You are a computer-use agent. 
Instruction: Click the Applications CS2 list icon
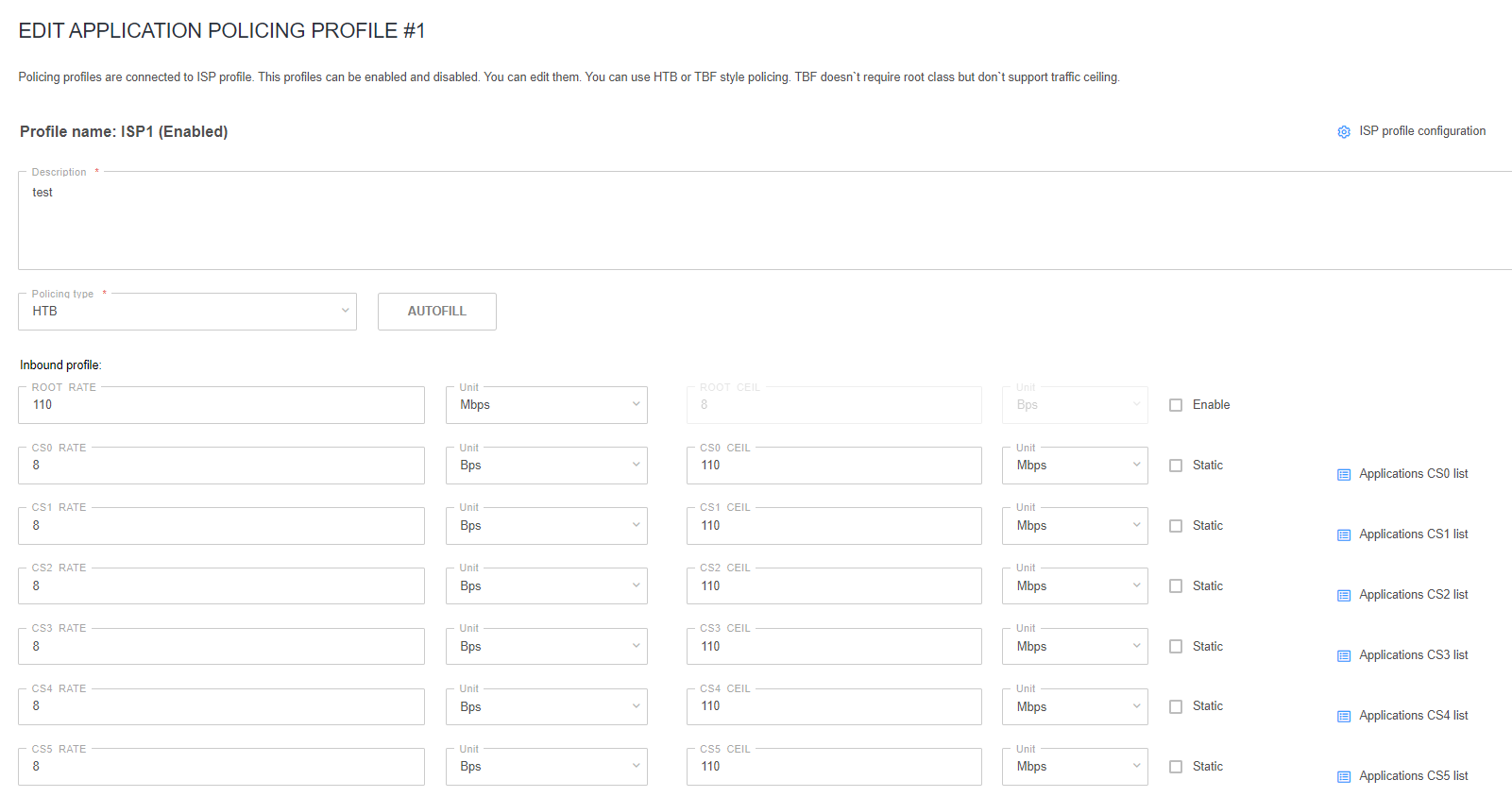[x=1343, y=596]
